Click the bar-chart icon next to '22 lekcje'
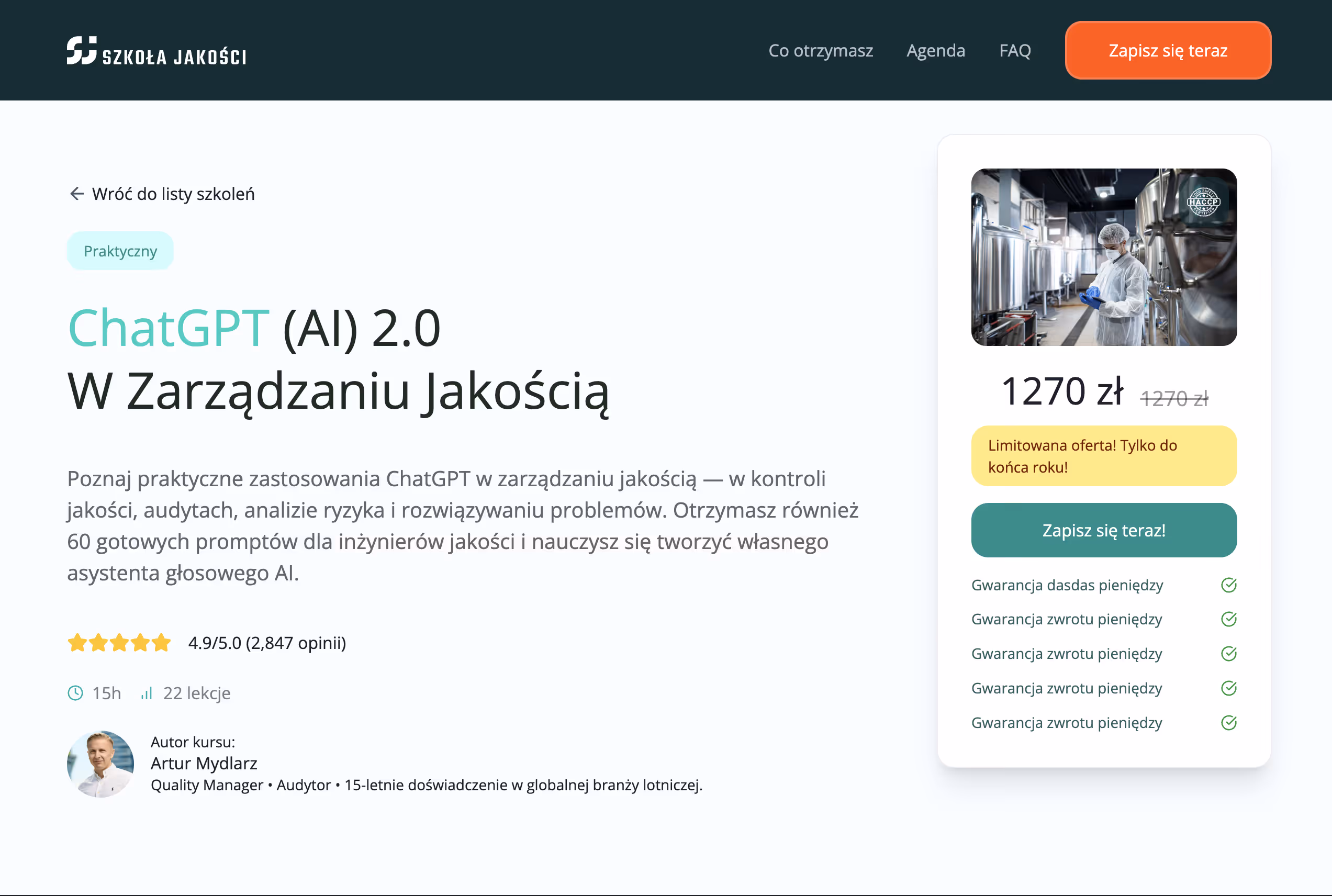Screen dimensions: 1332x896 click(x=145, y=693)
